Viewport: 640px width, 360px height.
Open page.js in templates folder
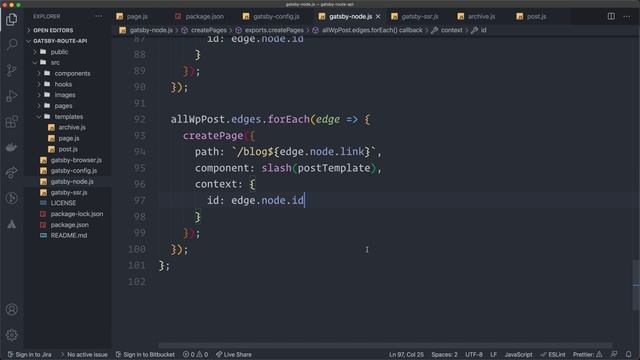coord(69,138)
